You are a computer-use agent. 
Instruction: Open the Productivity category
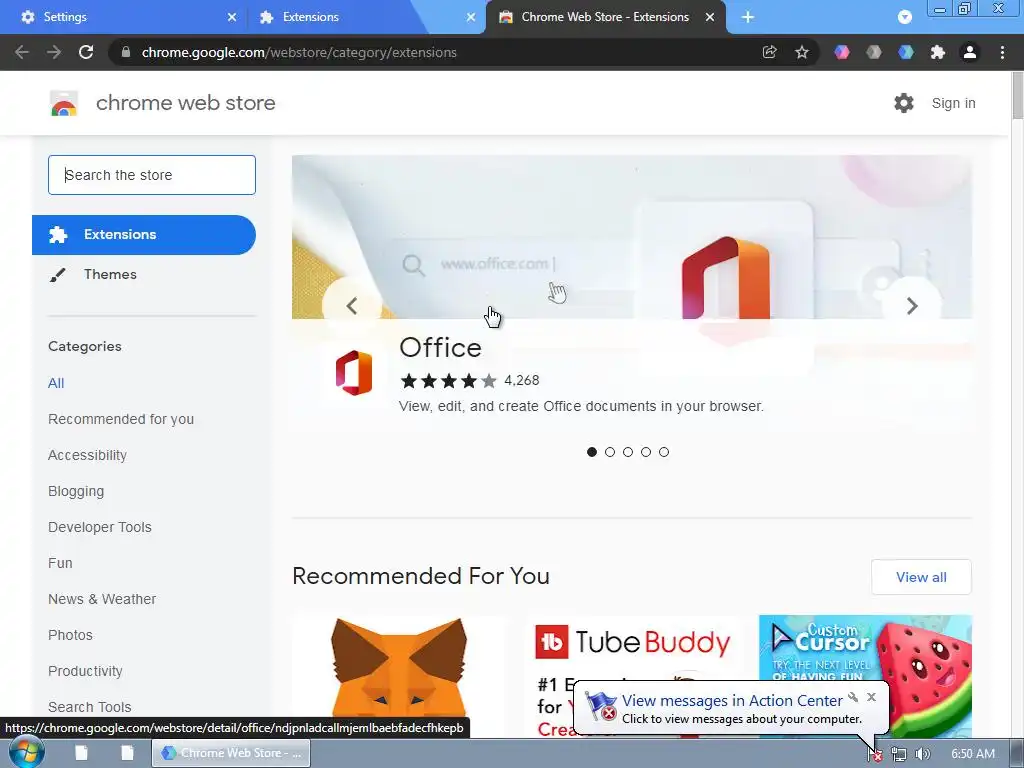[x=86, y=671]
